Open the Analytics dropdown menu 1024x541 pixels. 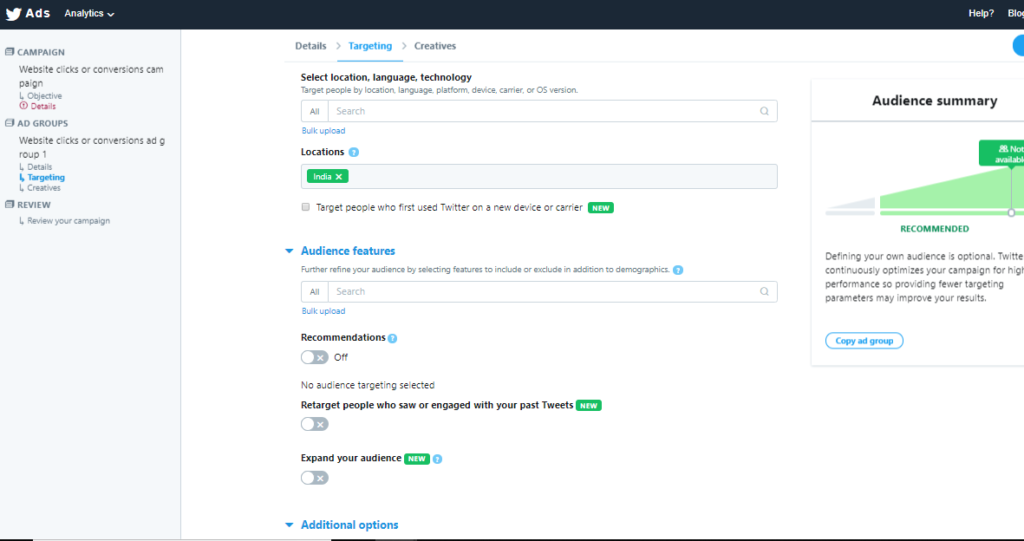89,14
